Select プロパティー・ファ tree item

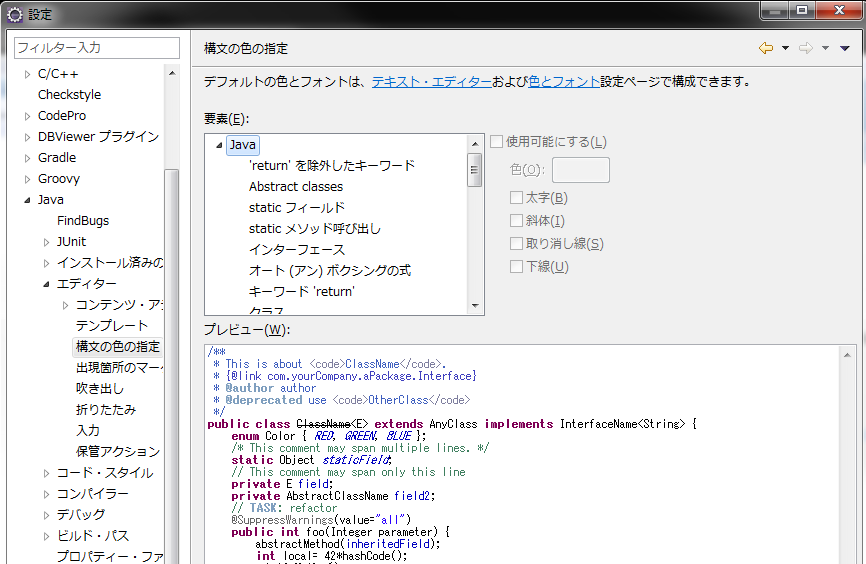[x=110, y=556]
